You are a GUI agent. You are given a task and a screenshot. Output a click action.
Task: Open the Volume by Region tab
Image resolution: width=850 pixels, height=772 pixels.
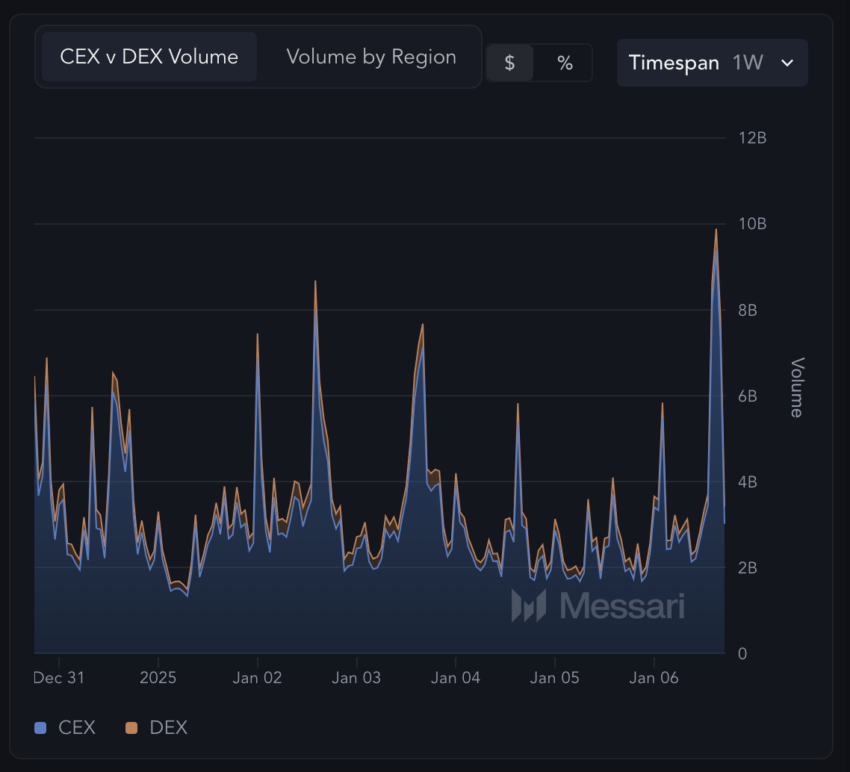[x=371, y=57]
